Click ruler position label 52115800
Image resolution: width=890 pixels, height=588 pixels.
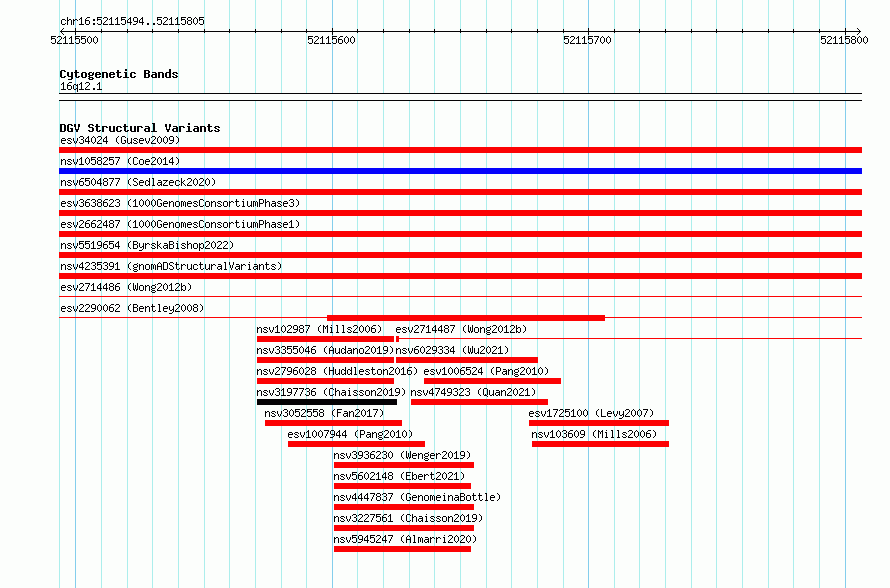tap(844, 40)
